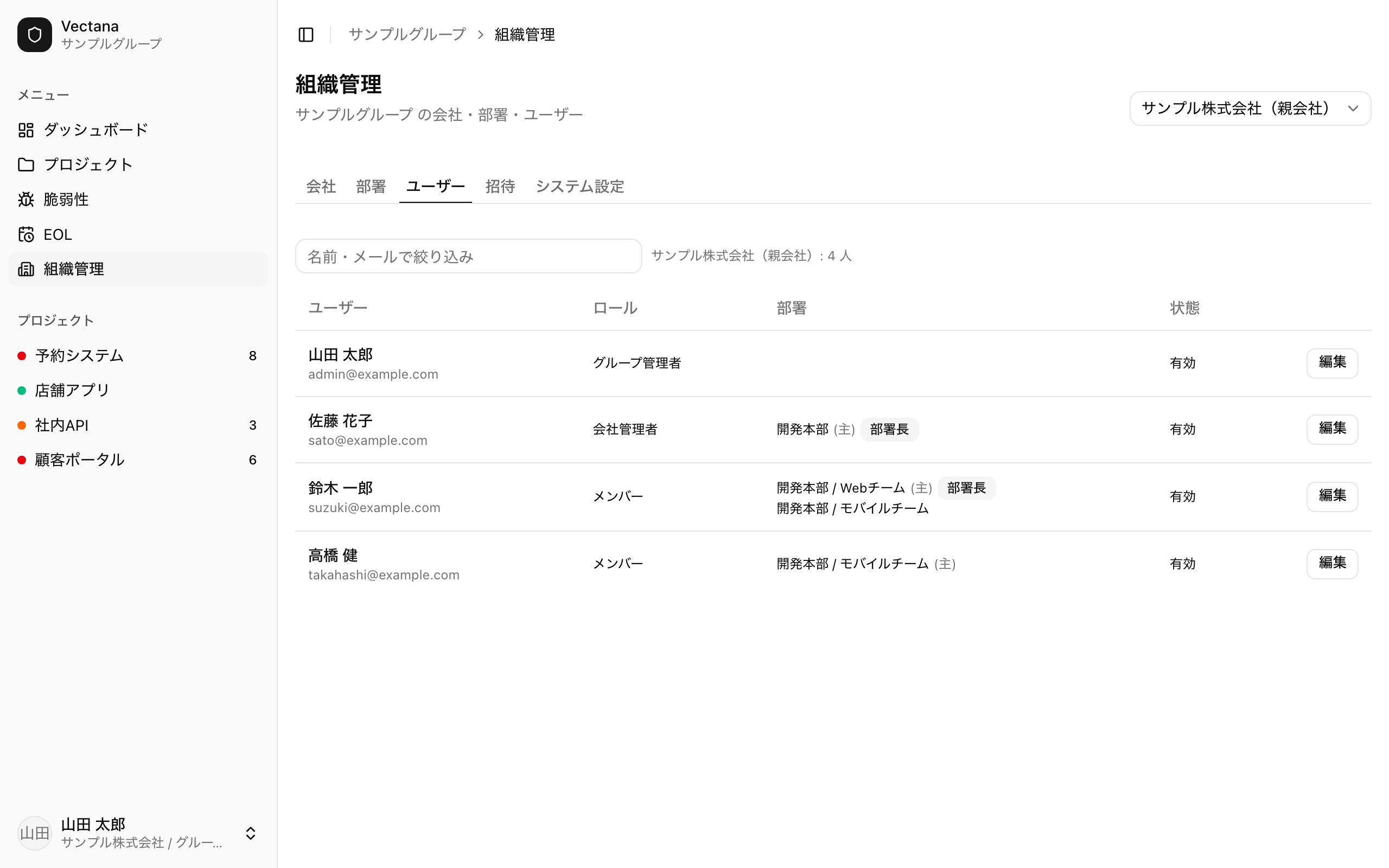Open the 社内API project
This screenshot has width=1389, height=868.
pos(138,425)
